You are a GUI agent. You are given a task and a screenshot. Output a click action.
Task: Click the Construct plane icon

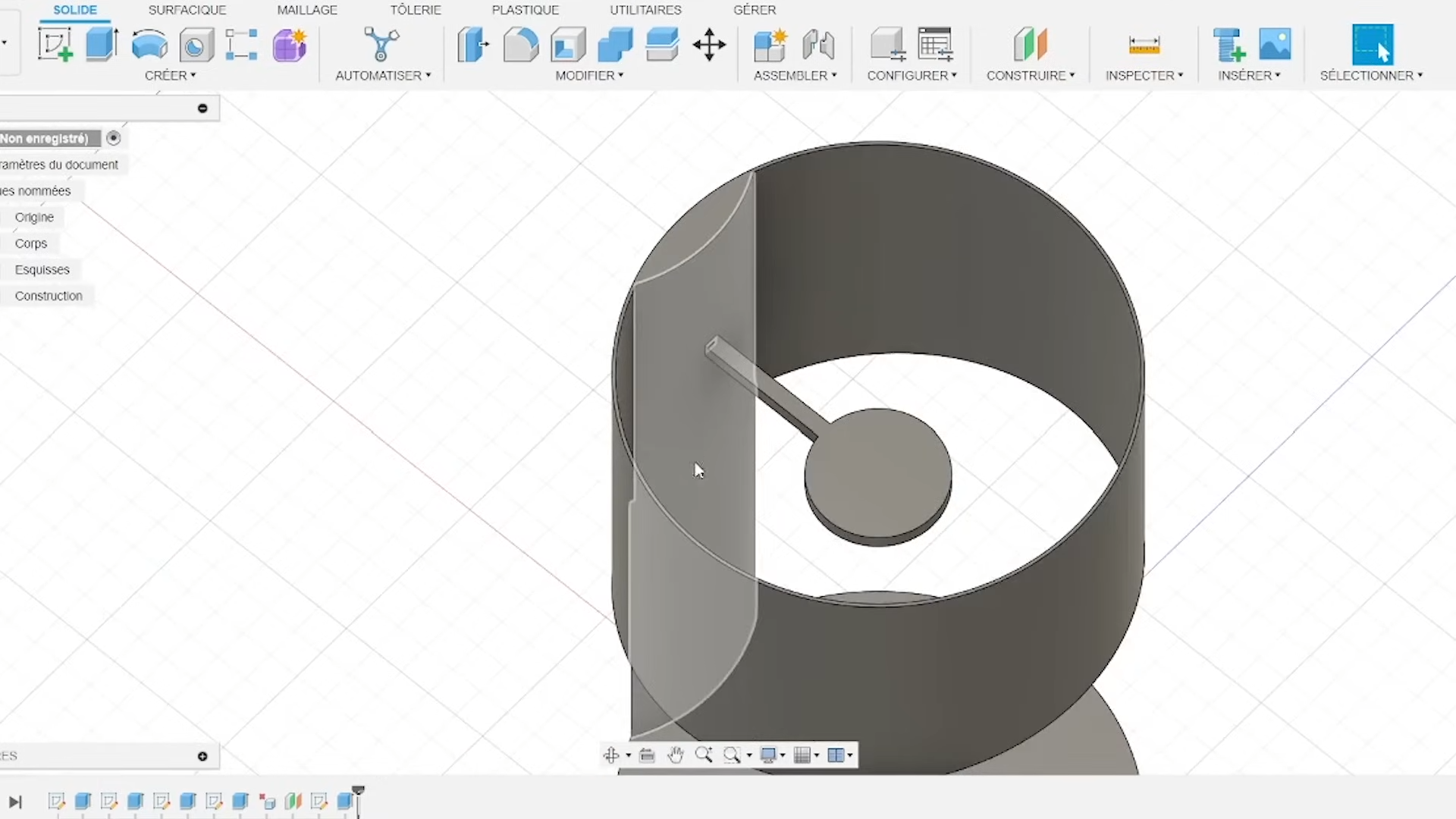point(1031,45)
